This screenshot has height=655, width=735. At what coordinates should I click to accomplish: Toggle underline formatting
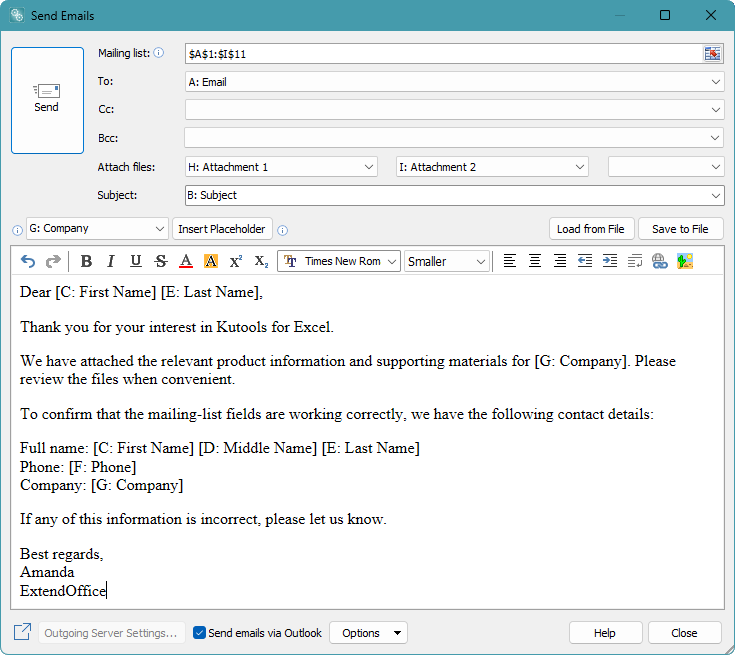click(135, 261)
